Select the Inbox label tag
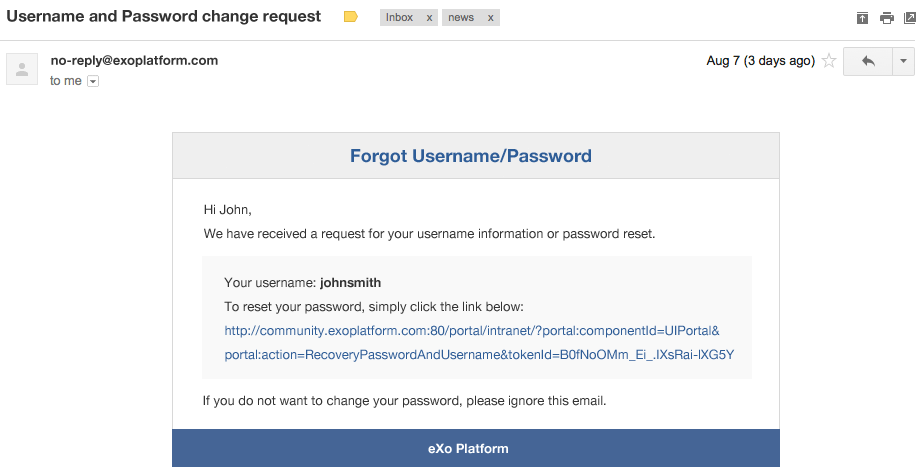 pyautogui.click(x=400, y=18)
